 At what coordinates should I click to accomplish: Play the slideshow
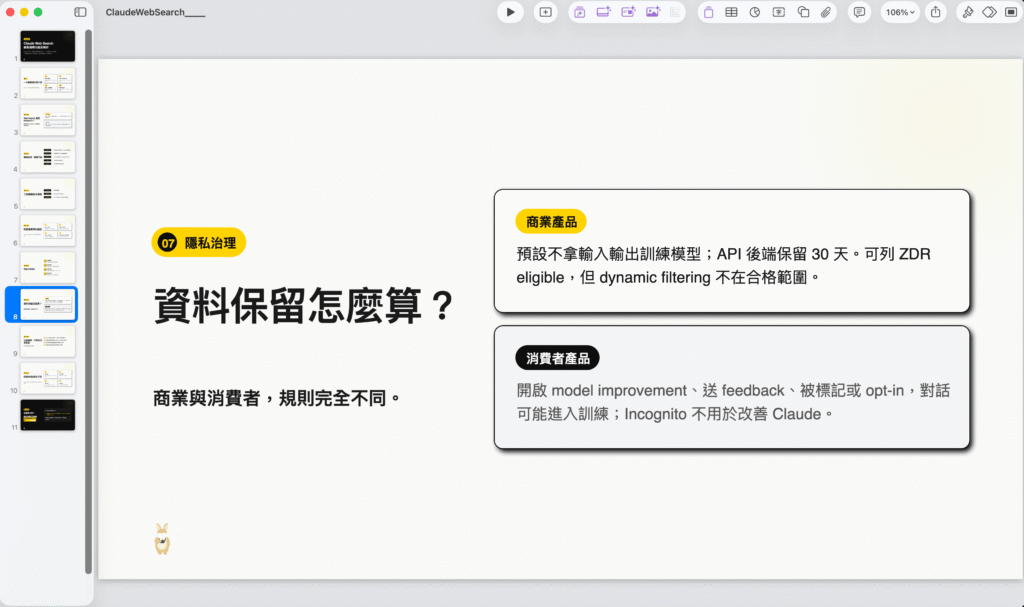tap(510, 12)
